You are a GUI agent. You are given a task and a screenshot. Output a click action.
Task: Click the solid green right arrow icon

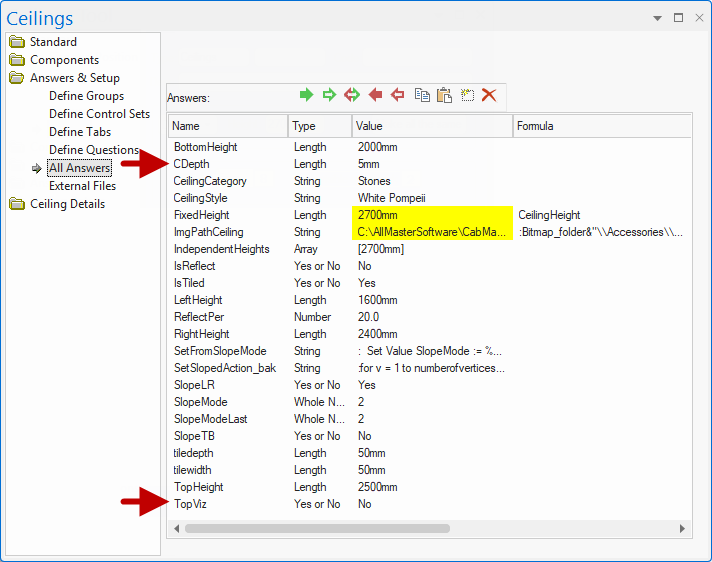point(307,95)
